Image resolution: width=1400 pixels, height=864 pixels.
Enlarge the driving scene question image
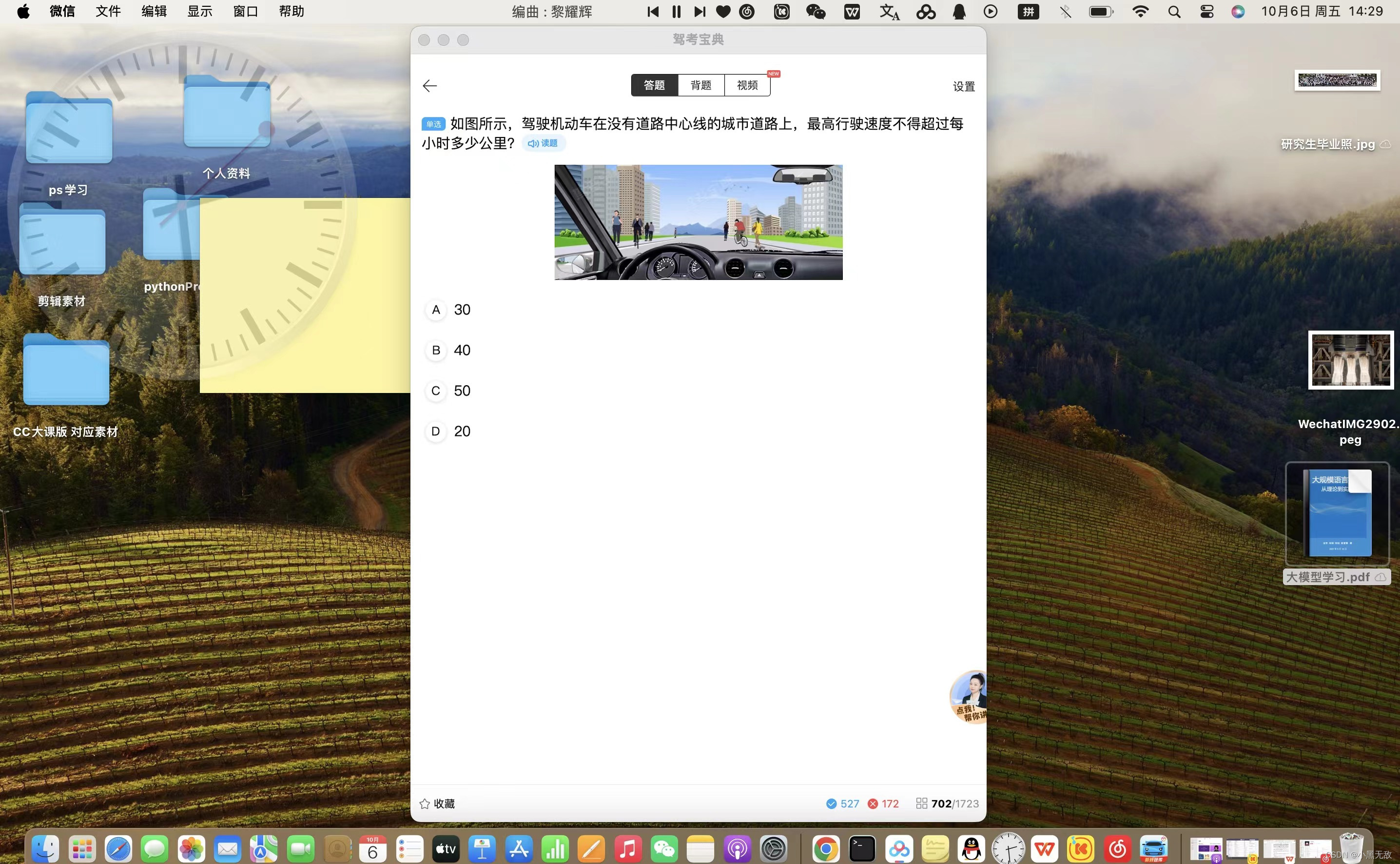click(x=698, y=222)
